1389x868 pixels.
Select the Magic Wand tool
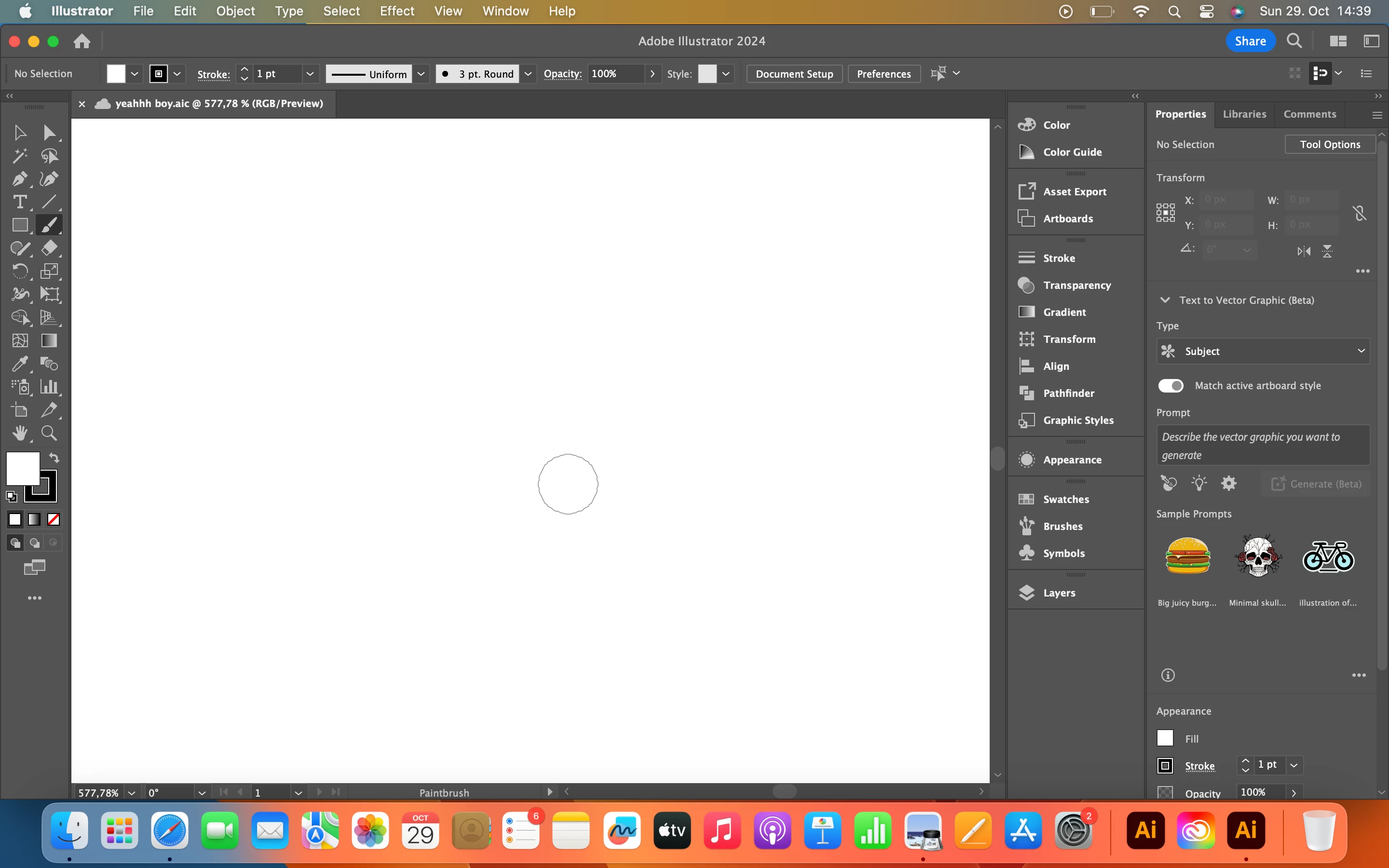coord(19,156)
